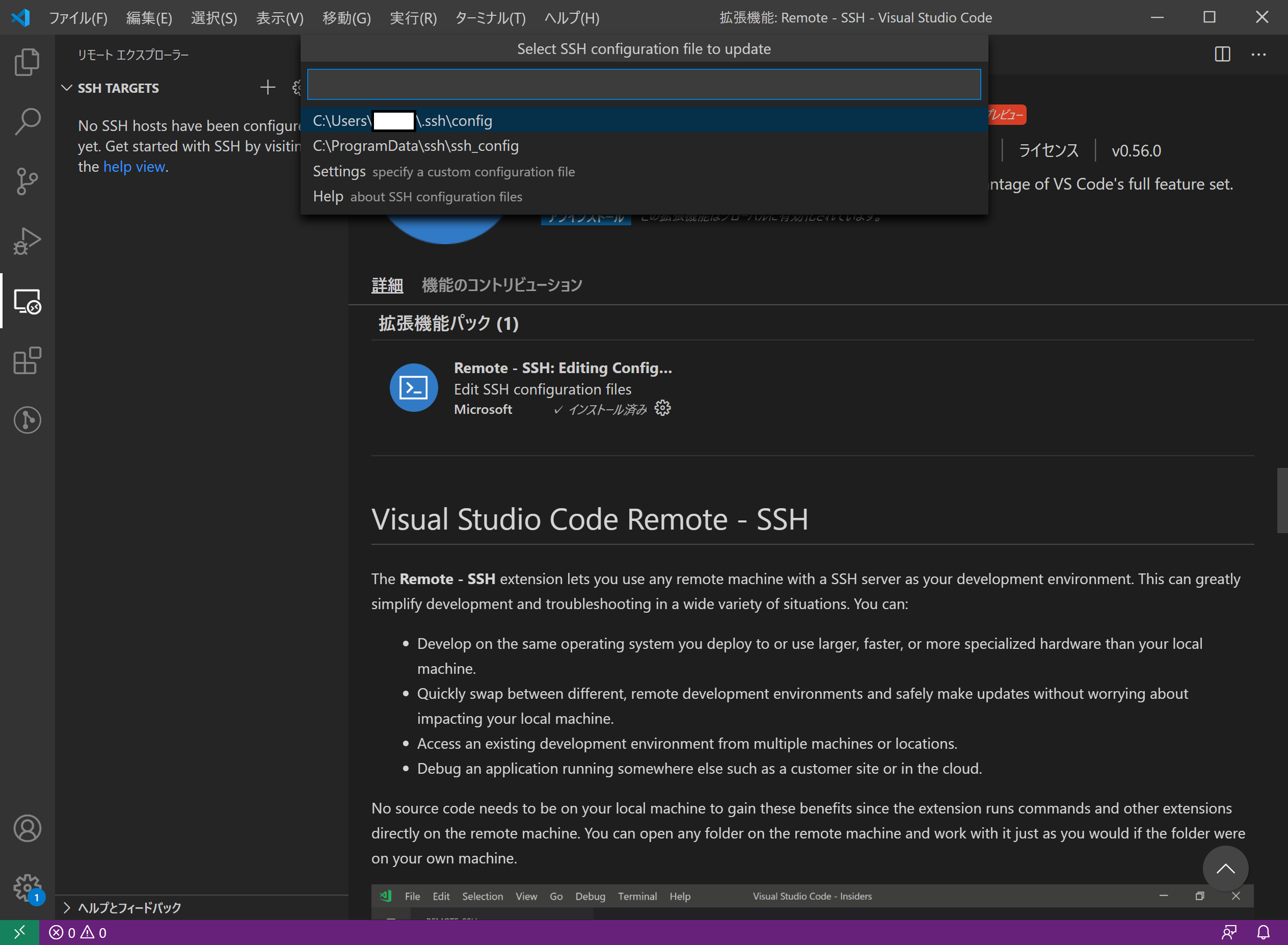Open the notifications bell icon

(1264, 932)
